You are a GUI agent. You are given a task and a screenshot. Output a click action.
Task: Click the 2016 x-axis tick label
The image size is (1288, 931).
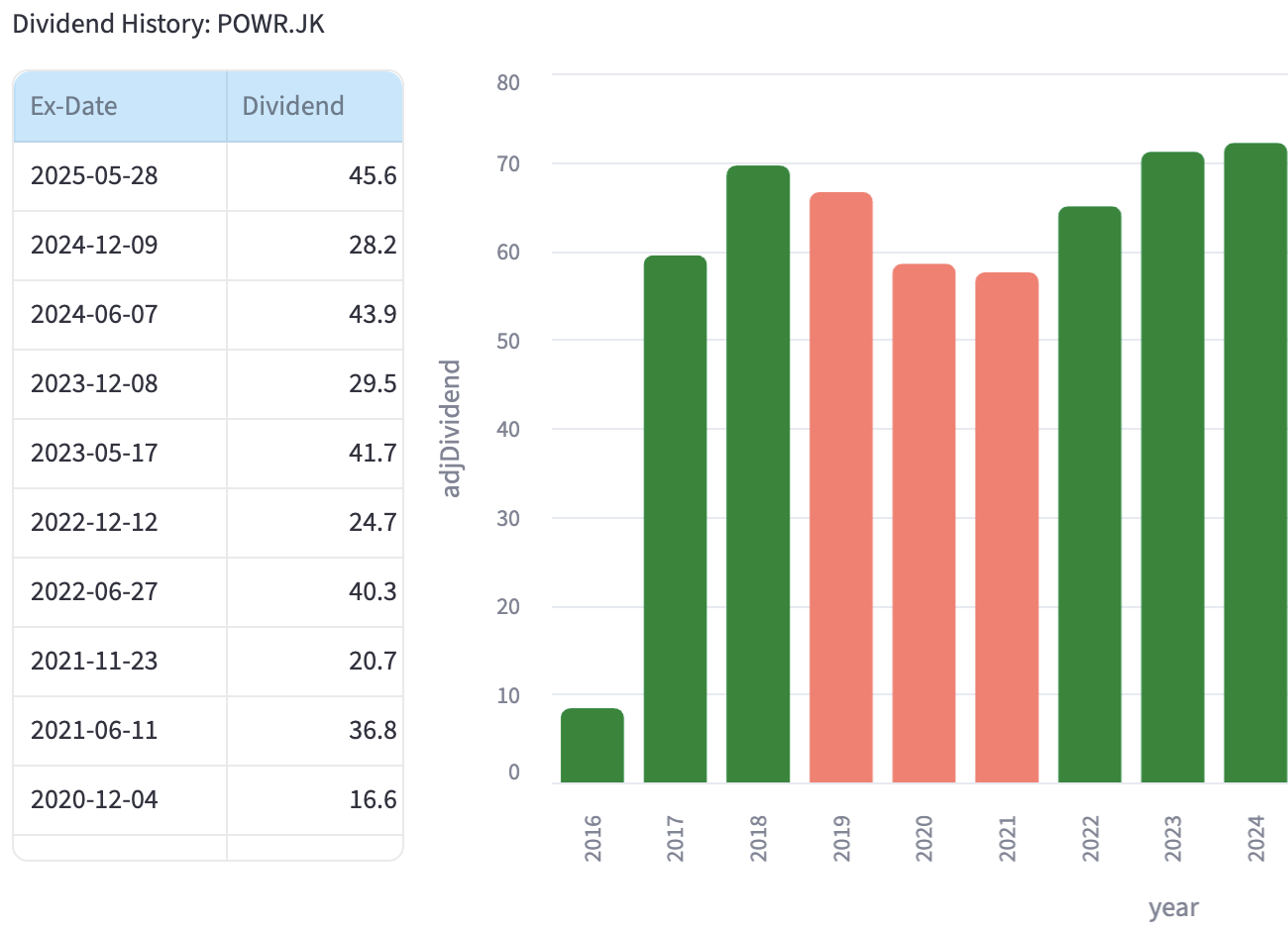592,838
